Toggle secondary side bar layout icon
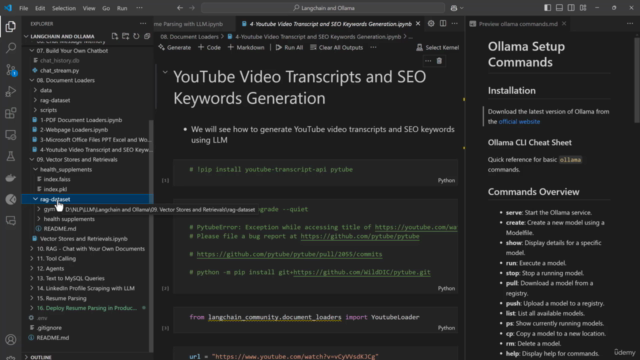 (x=571, y=8)
